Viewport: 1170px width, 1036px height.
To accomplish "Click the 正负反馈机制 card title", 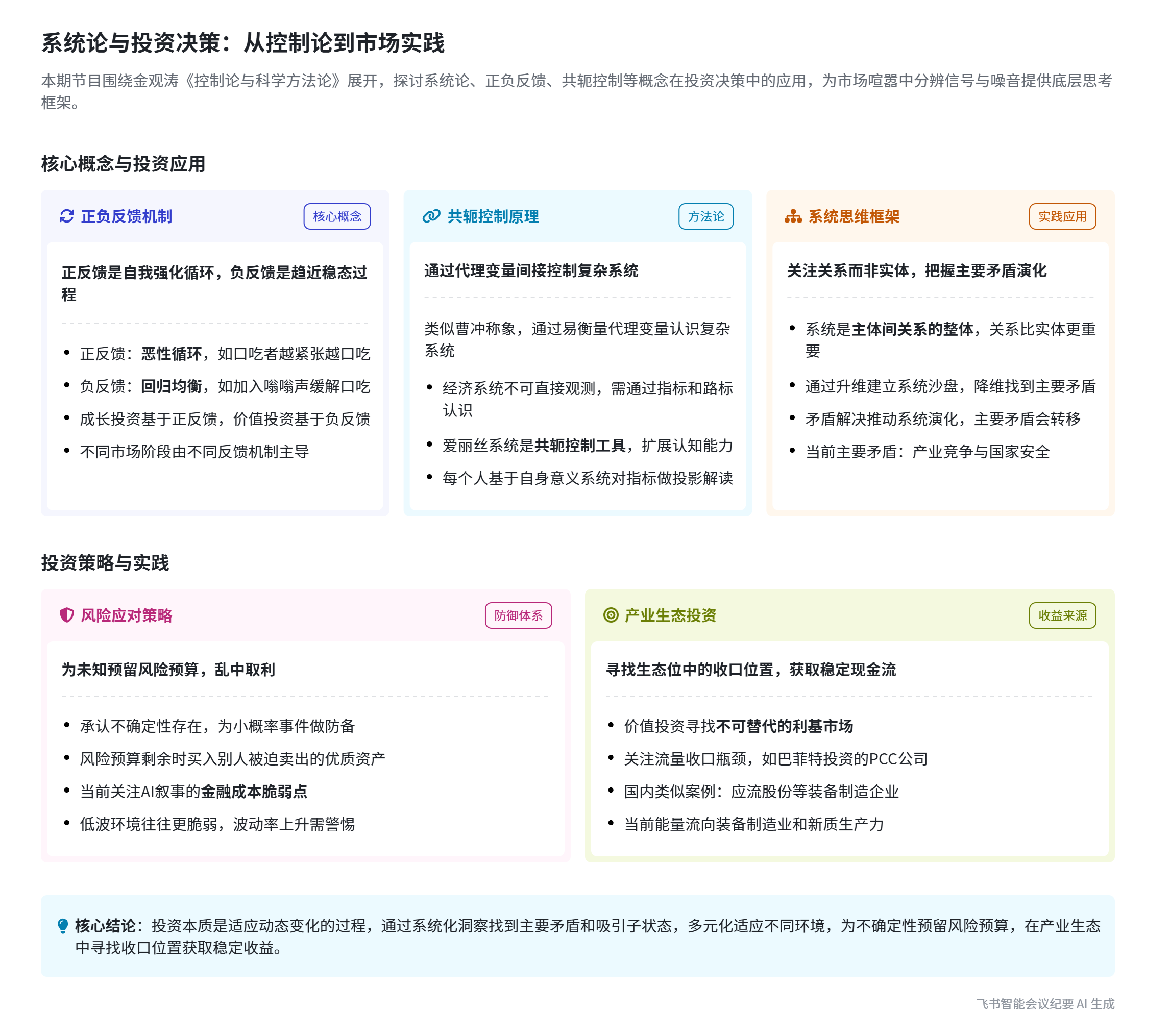I will point(127,216).
